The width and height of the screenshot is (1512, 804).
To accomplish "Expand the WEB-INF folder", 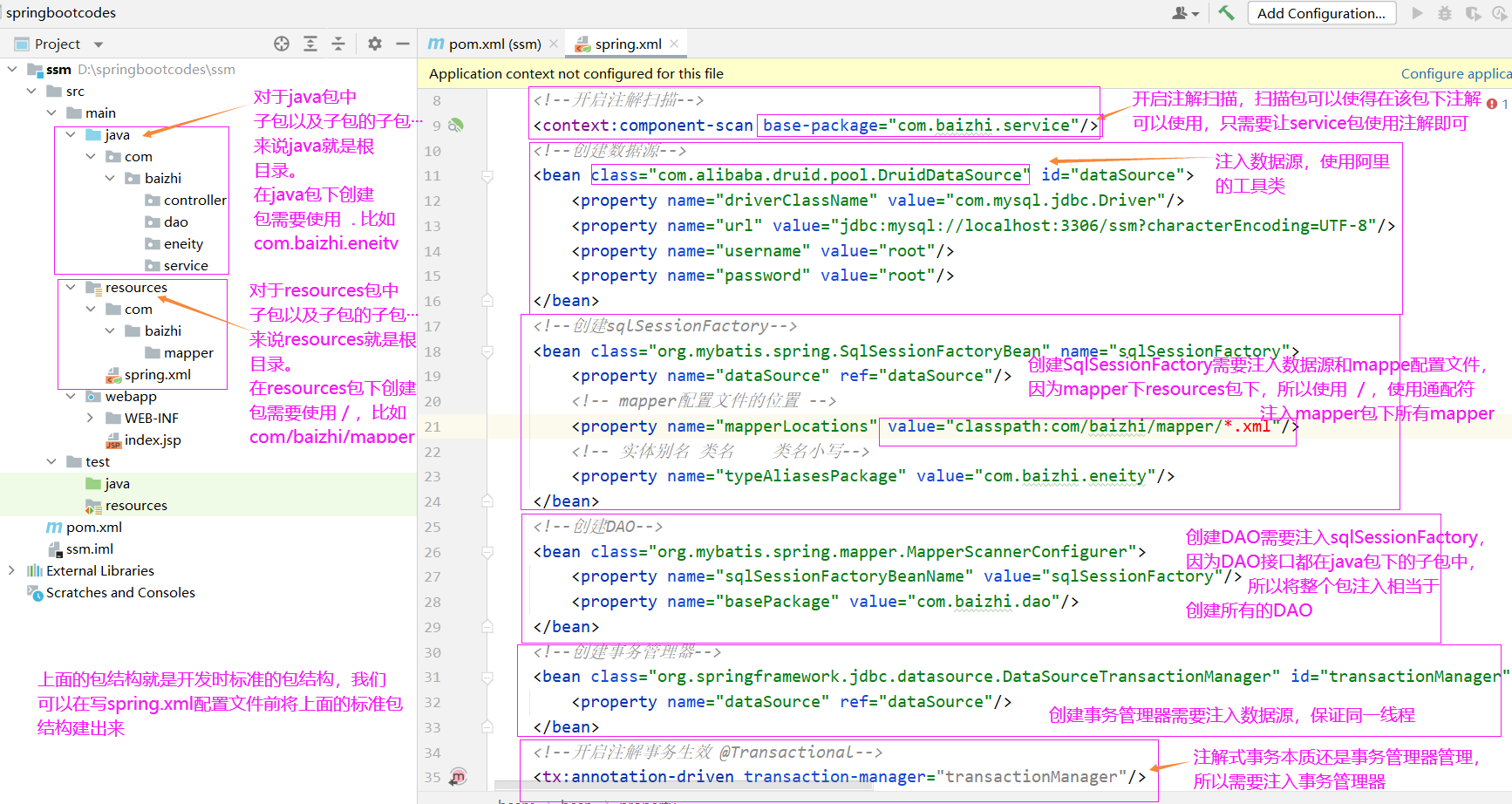I will 90,418.
